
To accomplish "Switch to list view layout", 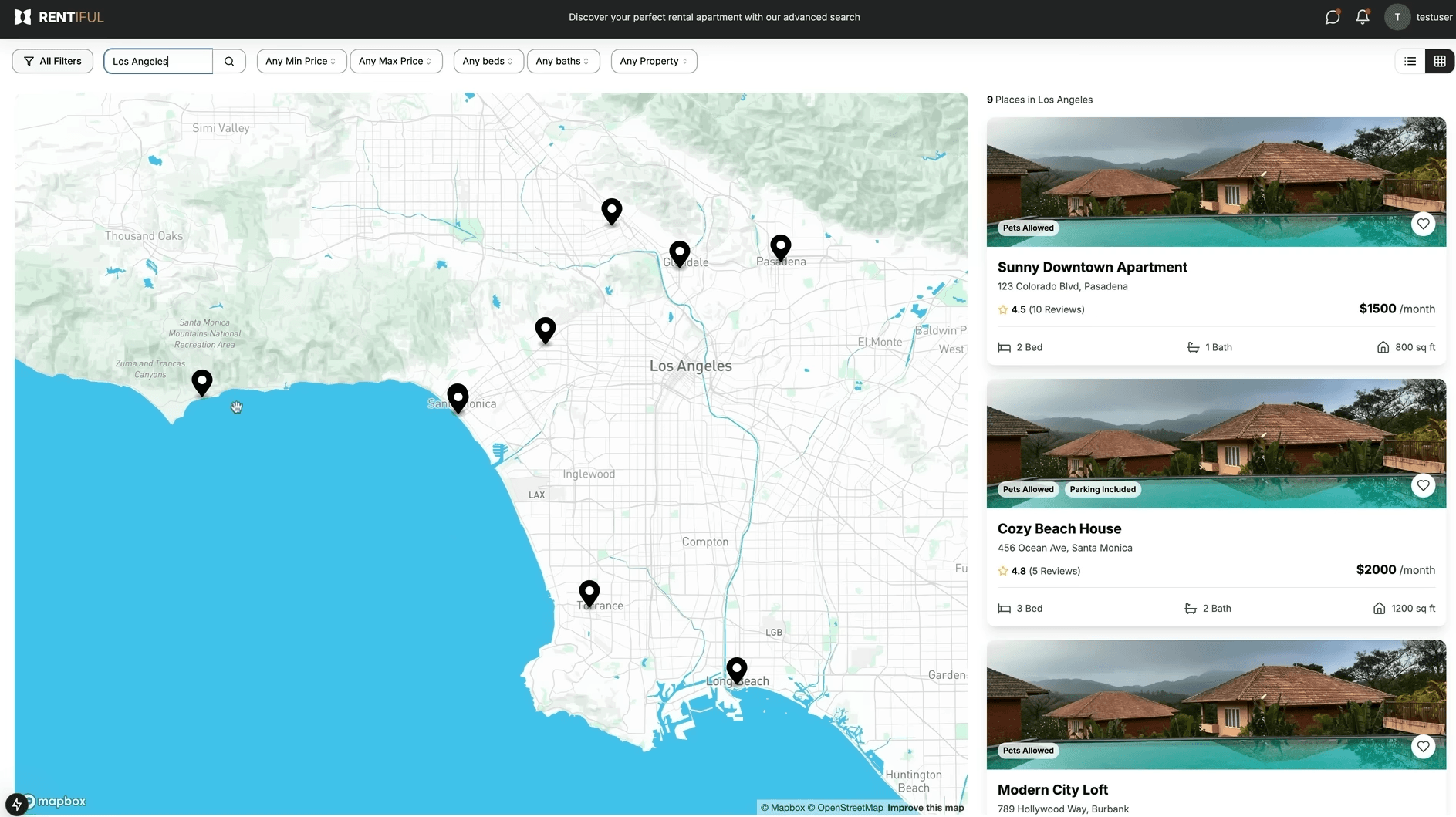I will pos(1410,61).
